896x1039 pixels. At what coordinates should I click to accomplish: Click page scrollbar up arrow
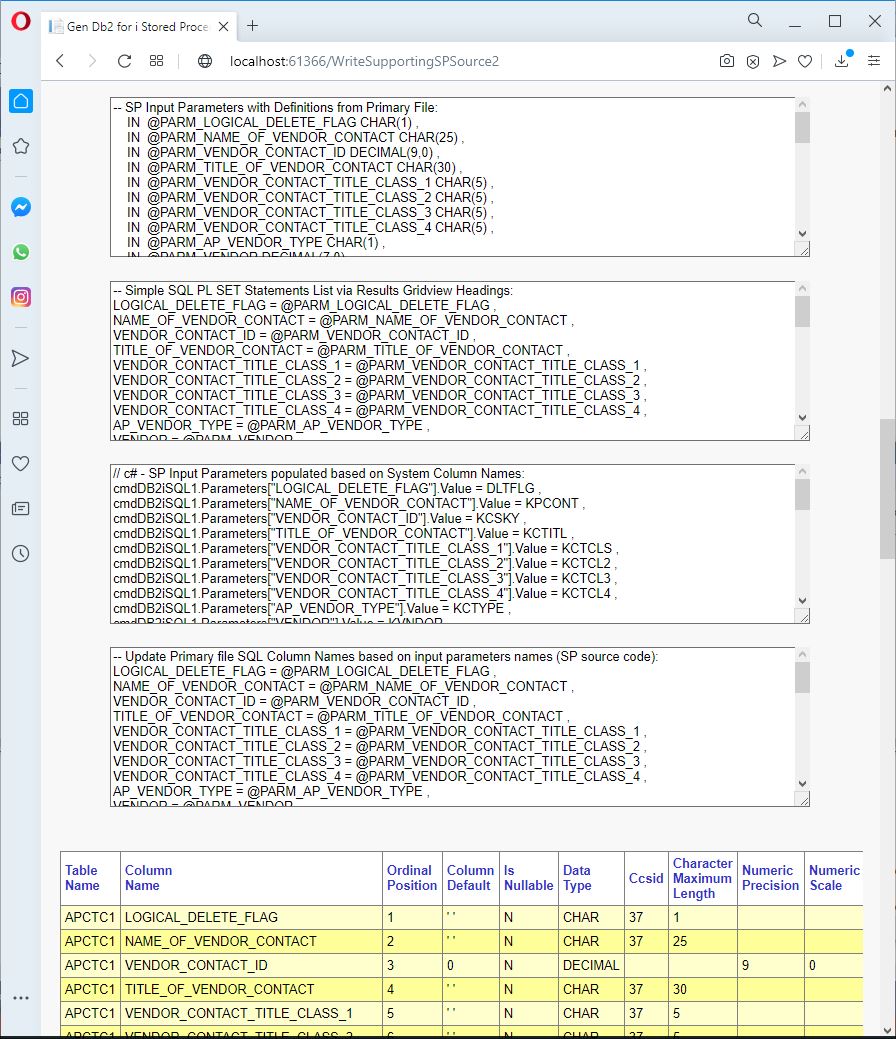887,88
